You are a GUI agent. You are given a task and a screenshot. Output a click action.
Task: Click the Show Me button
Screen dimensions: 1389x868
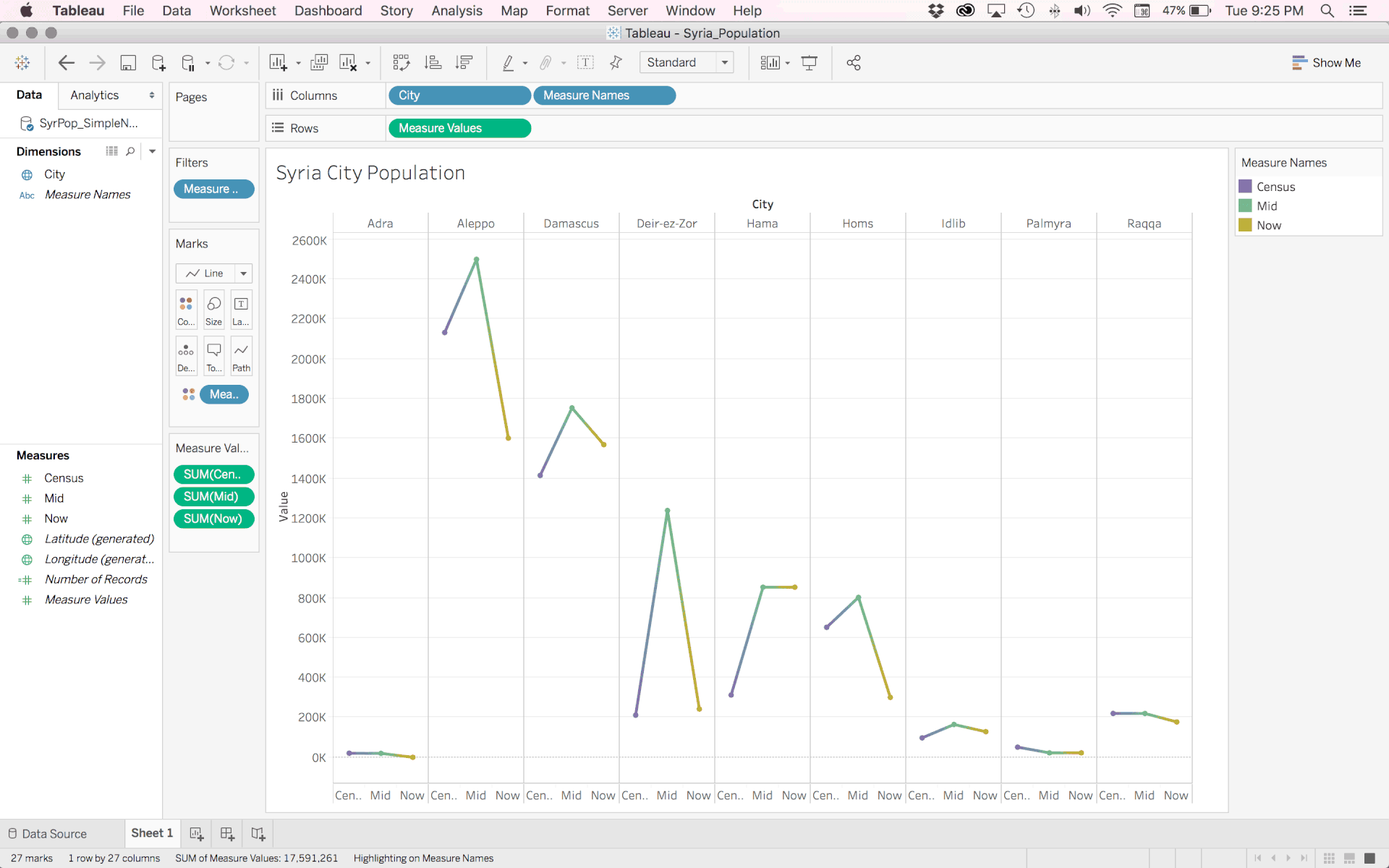click(x=1326, y=63)
